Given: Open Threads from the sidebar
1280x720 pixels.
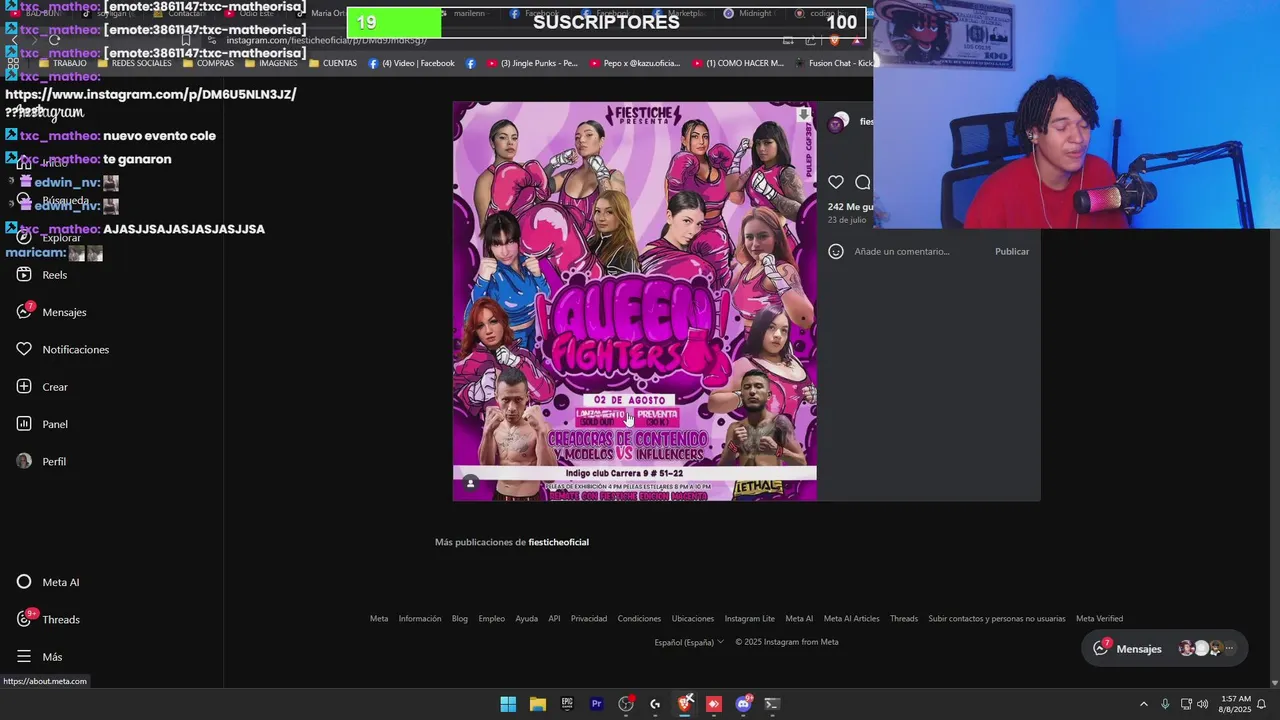Looking at the screenshot, I should coord(48,619).
